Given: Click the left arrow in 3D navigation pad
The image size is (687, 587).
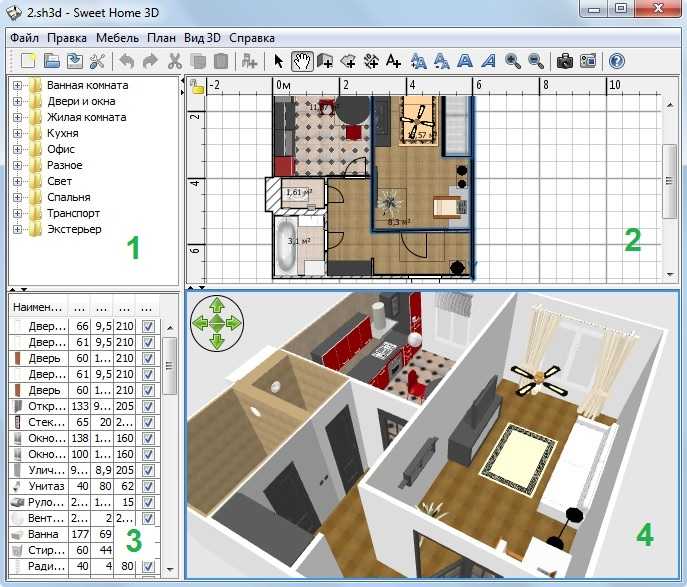Looking at the screenshot, I should 199,323.
